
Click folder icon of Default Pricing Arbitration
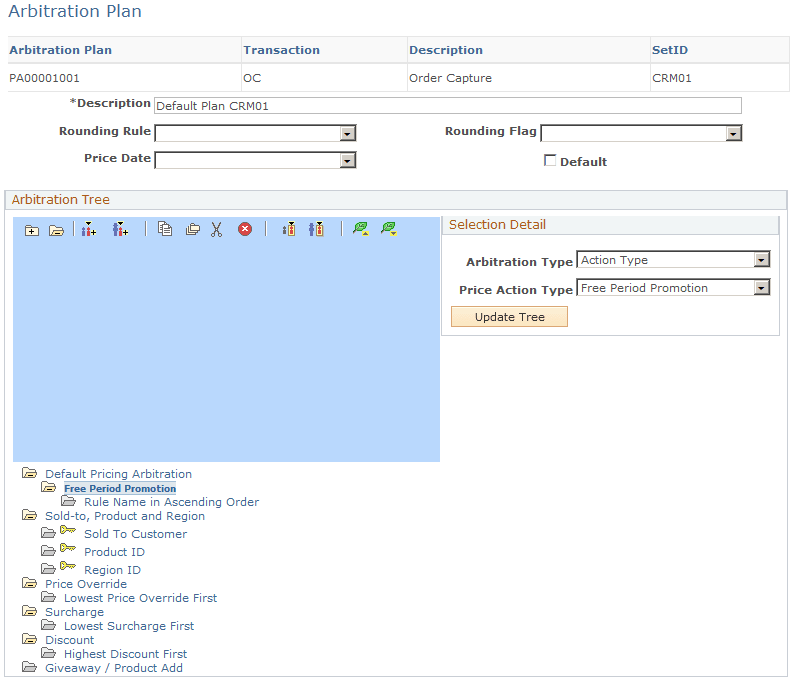(x=30, y=473)
